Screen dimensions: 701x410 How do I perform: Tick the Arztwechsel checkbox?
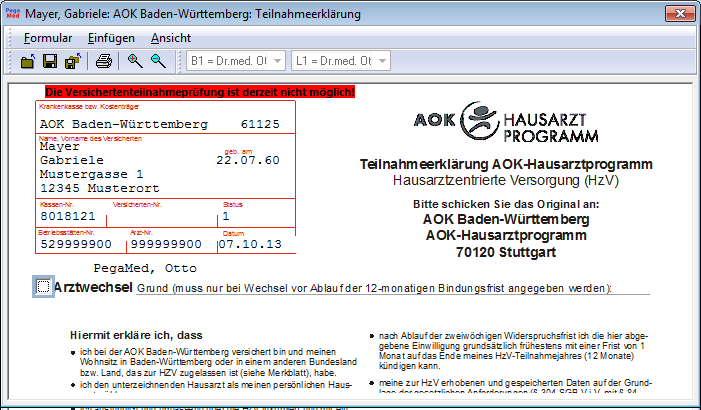tap(43, 288)
